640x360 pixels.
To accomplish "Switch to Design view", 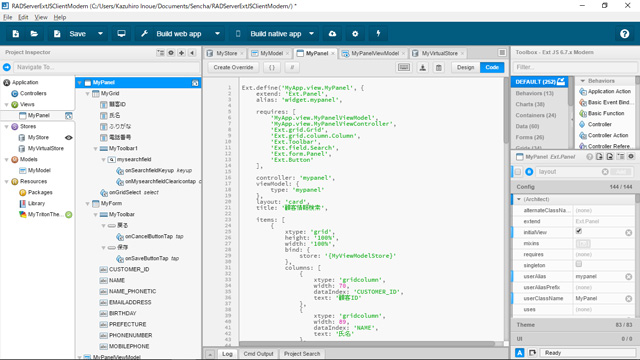I will pos(465,67).
